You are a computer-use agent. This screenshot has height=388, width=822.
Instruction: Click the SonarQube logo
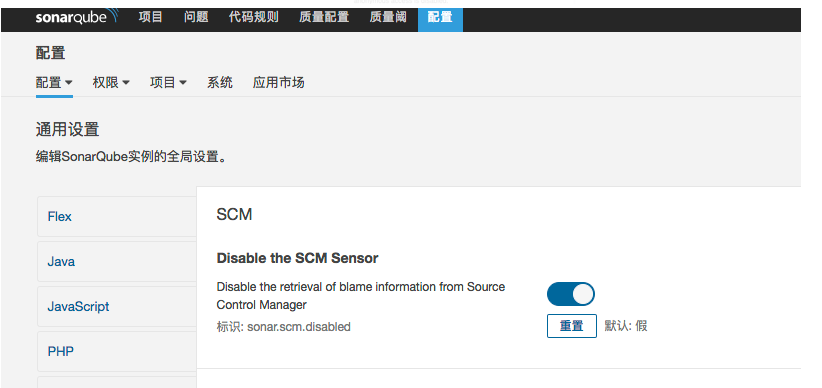click(77, 17)
